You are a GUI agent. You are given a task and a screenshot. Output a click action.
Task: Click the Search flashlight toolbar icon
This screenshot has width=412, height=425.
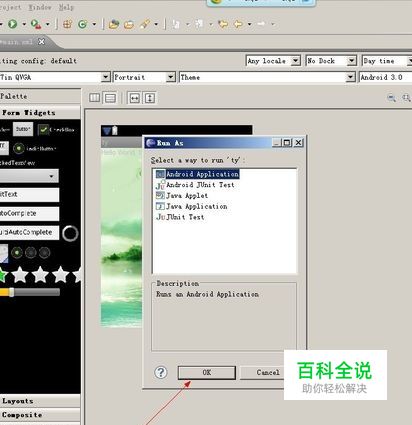click(x=145, y=24)
